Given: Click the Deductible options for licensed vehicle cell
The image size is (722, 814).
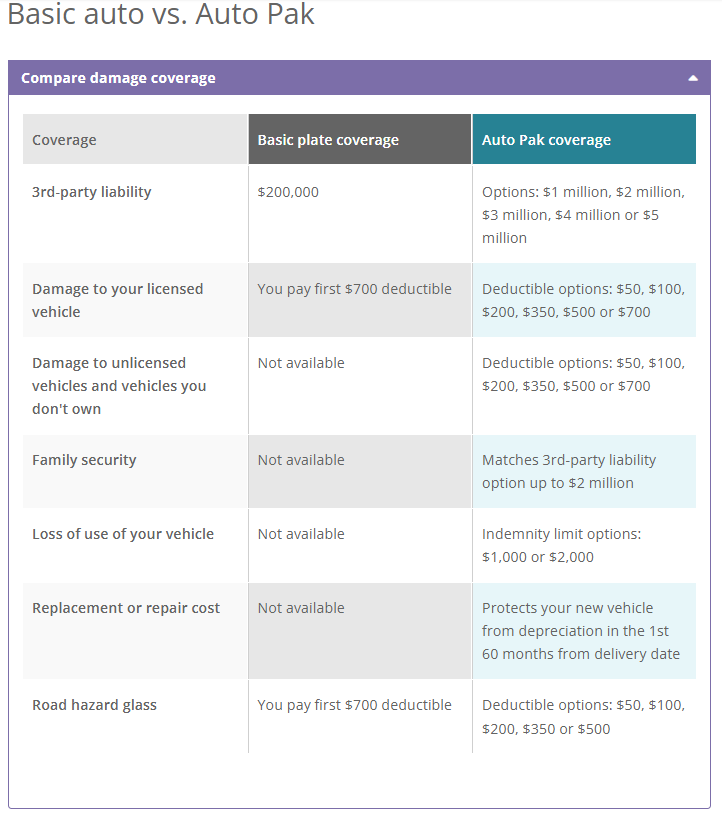Looking at the screenshot, I should coord(584,300).
